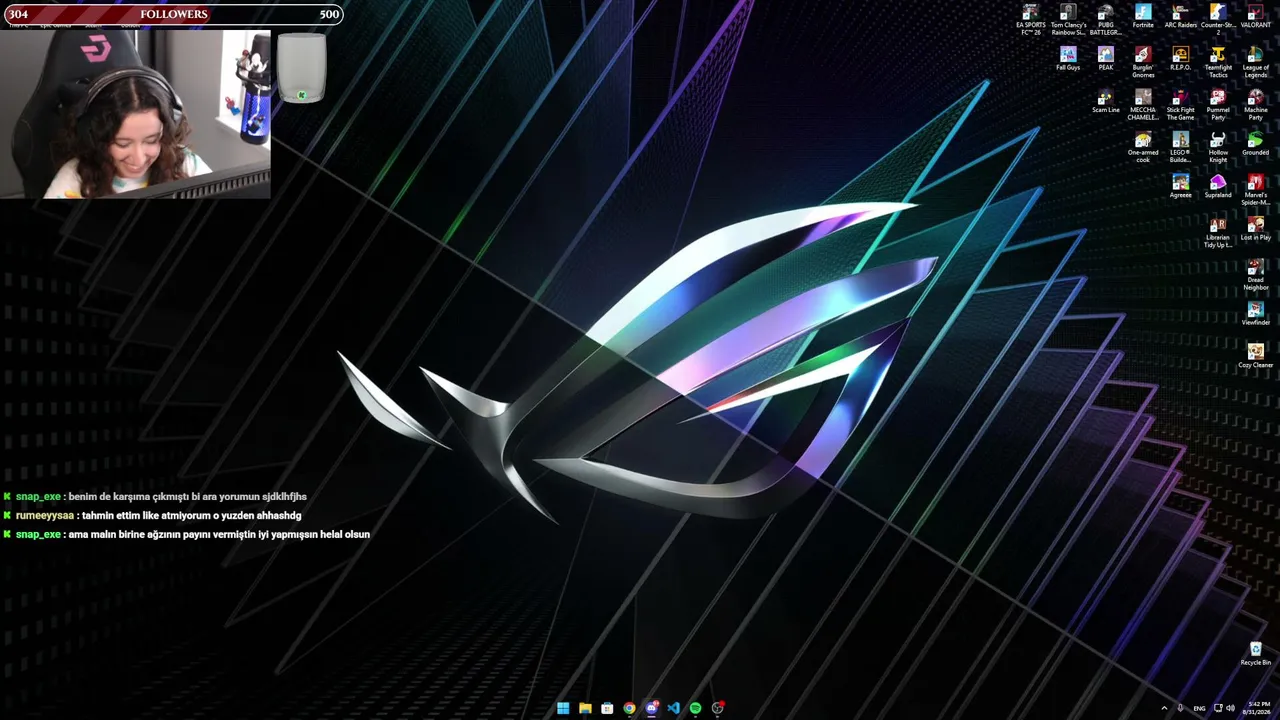The width and height of the screenshot is (1280, 720).
Task: Open the Windows Start menu
Action: coord(563,708)
